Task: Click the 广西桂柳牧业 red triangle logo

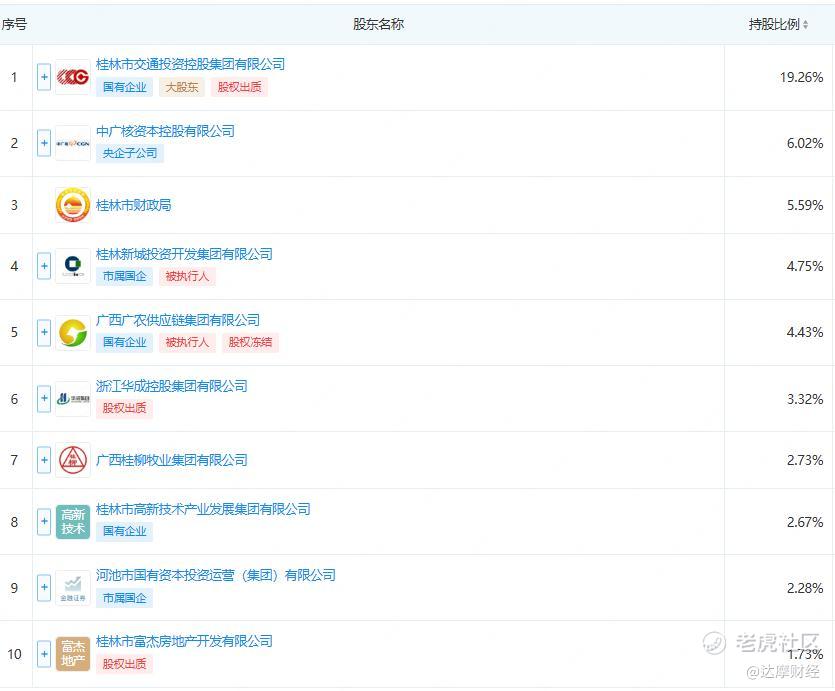Action: coord(73,460)
